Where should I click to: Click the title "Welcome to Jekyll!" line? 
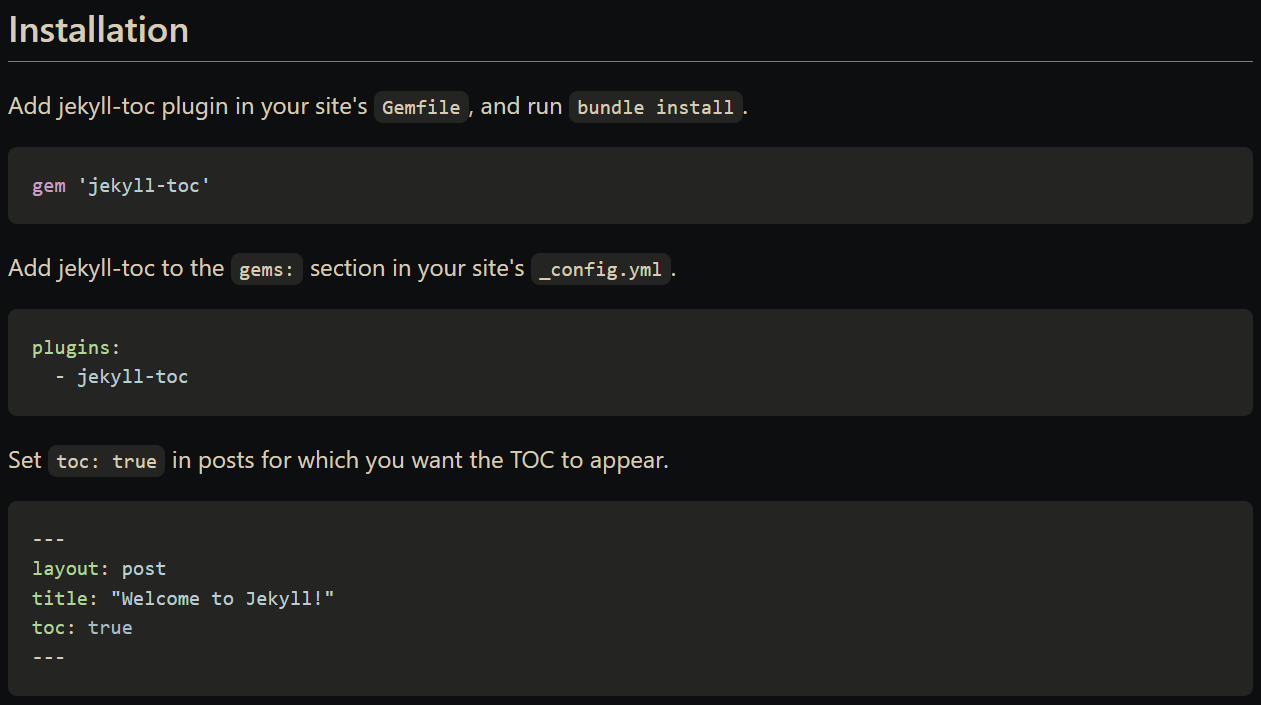pyautogui.click(x=183, y=599)
